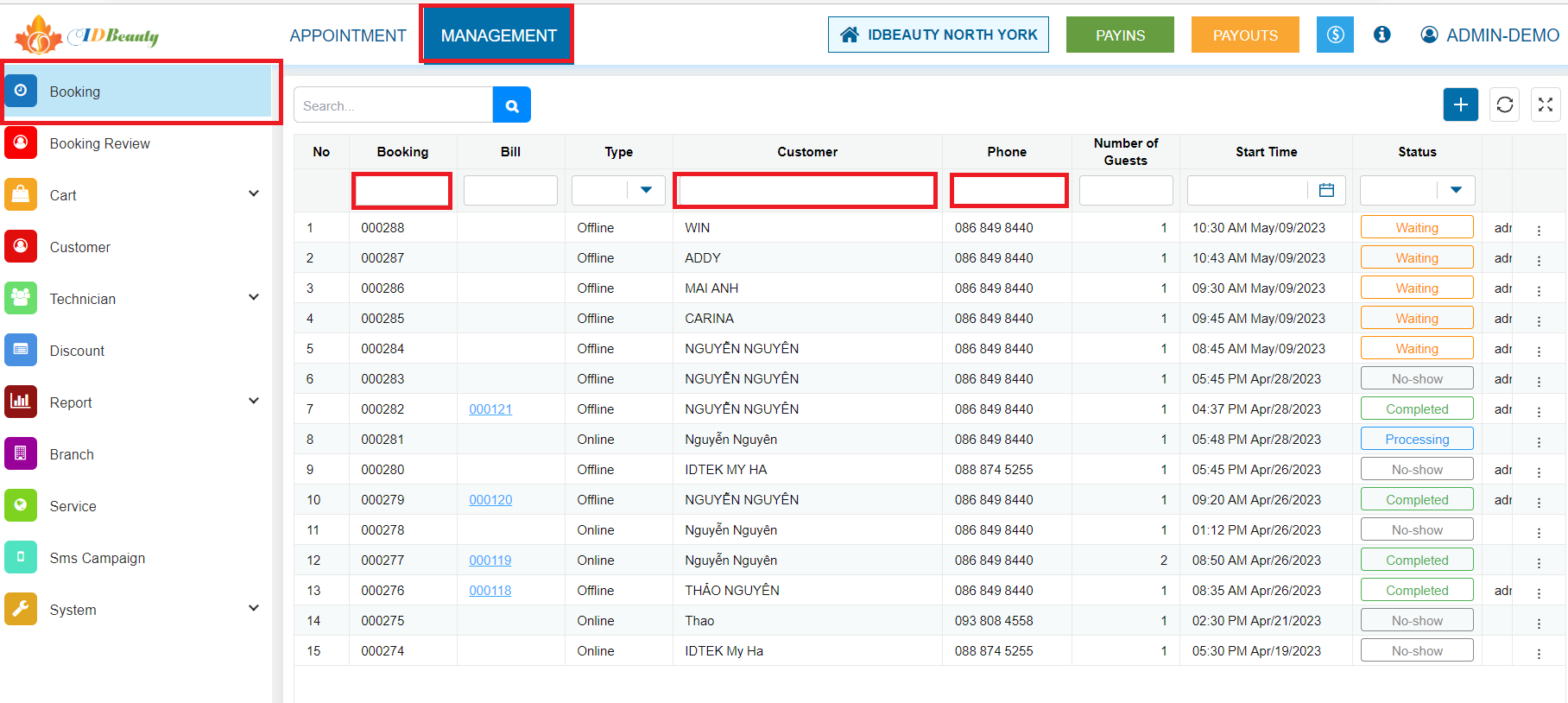Click the search magnifier button
Viewport: 1568px width, 703px height.
pos(512,105)
